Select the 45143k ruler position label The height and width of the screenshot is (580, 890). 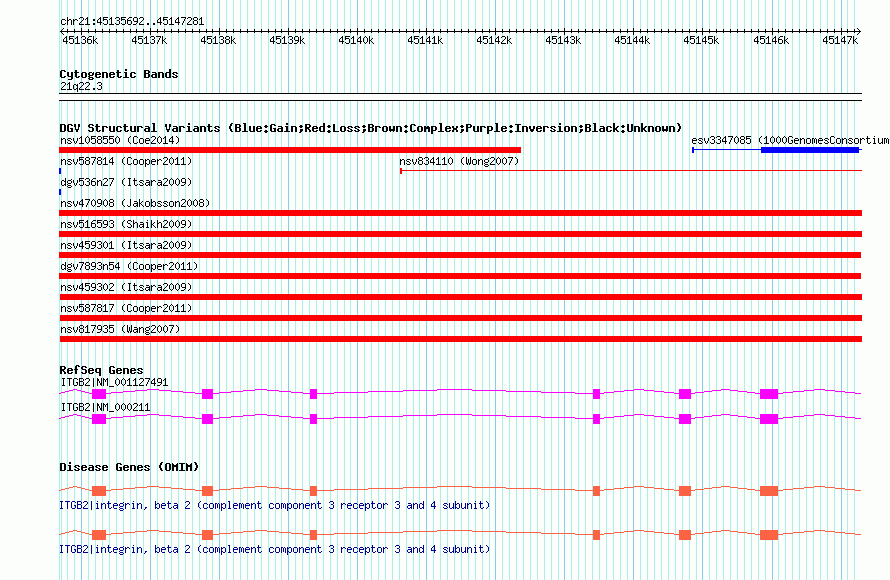[x=563, y=40]
